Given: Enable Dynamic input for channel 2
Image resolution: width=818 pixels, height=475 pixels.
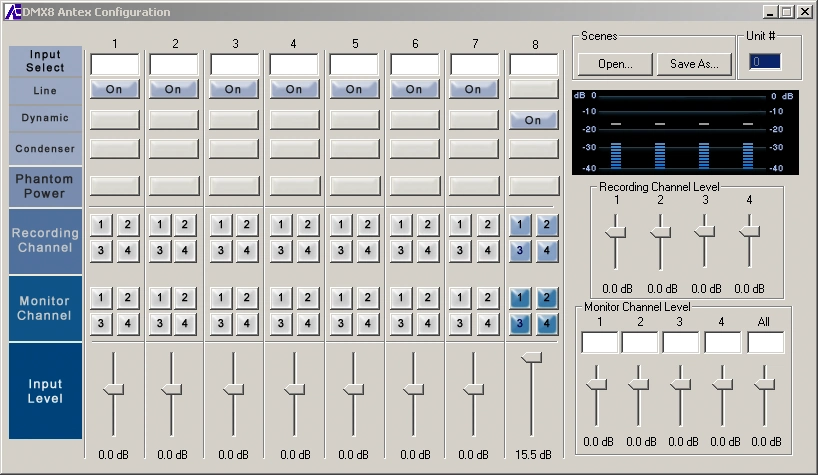Looking at the screenshot, I should [x=173, y=119].
